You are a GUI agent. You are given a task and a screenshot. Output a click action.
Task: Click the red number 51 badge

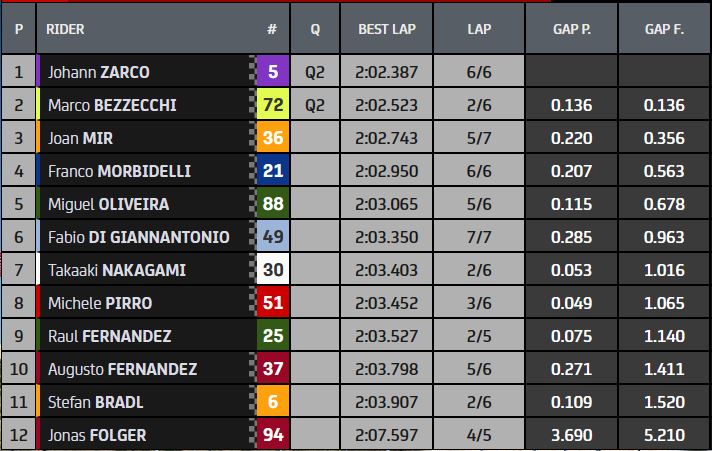coord(273,303)
